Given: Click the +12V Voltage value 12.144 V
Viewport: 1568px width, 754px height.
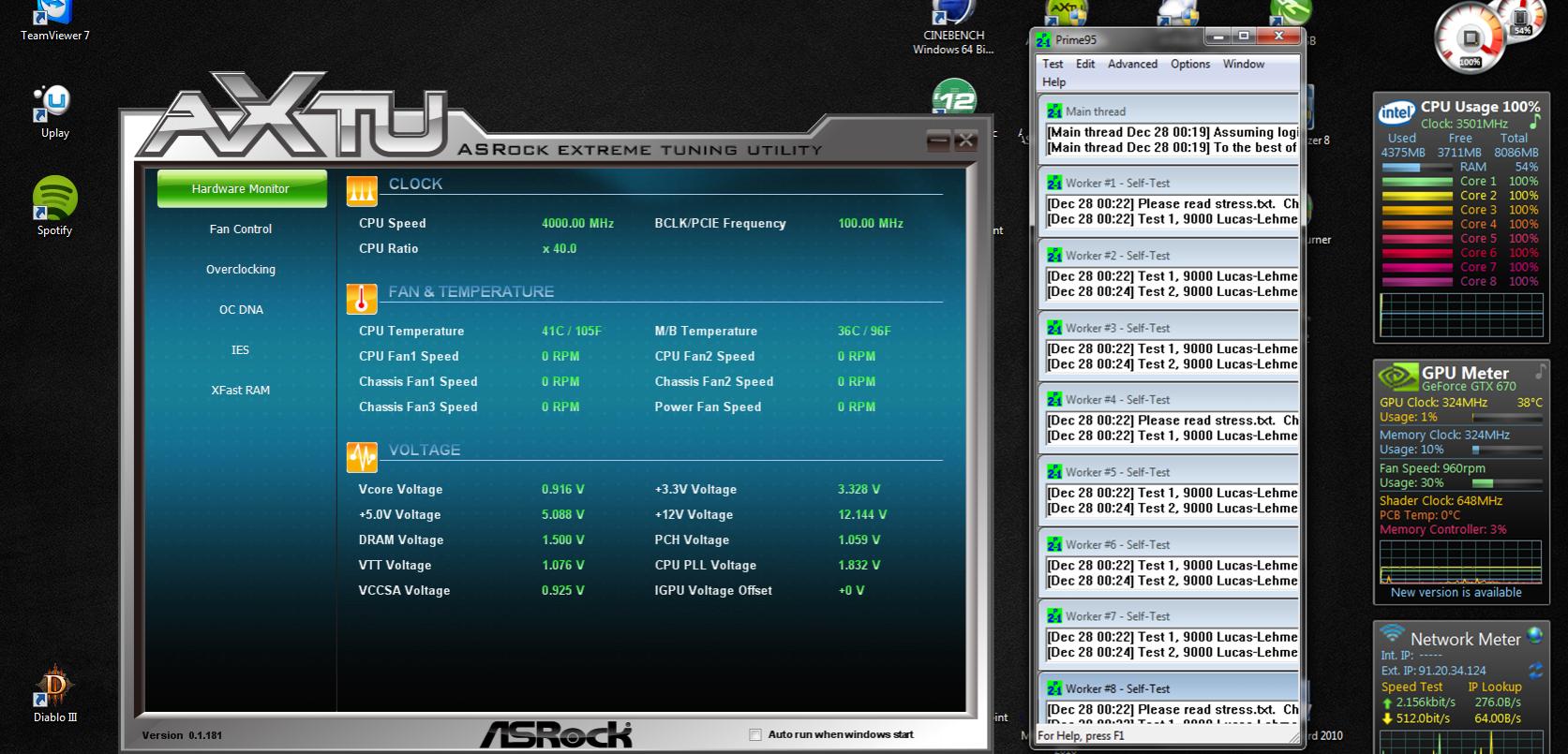Looking at the screenshot, I should click(x=862, y=514).
